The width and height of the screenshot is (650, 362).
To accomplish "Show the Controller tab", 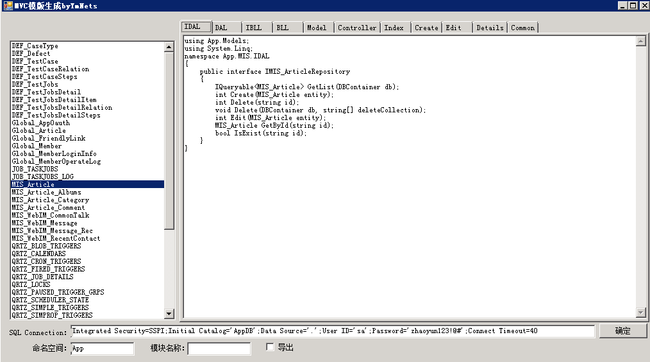I will click(x=357, y=27).
